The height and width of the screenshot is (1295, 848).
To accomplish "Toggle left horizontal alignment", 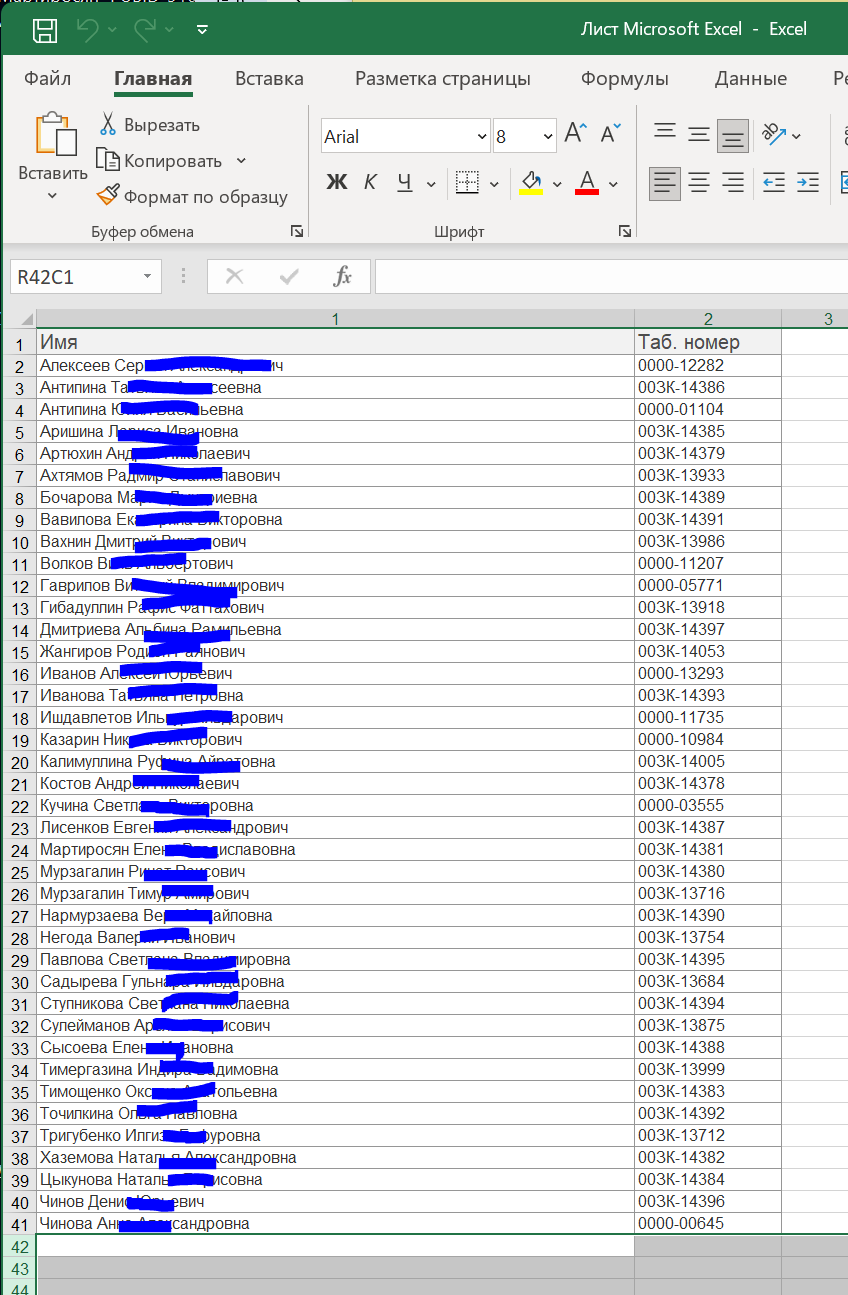I will tap(665, 182).
